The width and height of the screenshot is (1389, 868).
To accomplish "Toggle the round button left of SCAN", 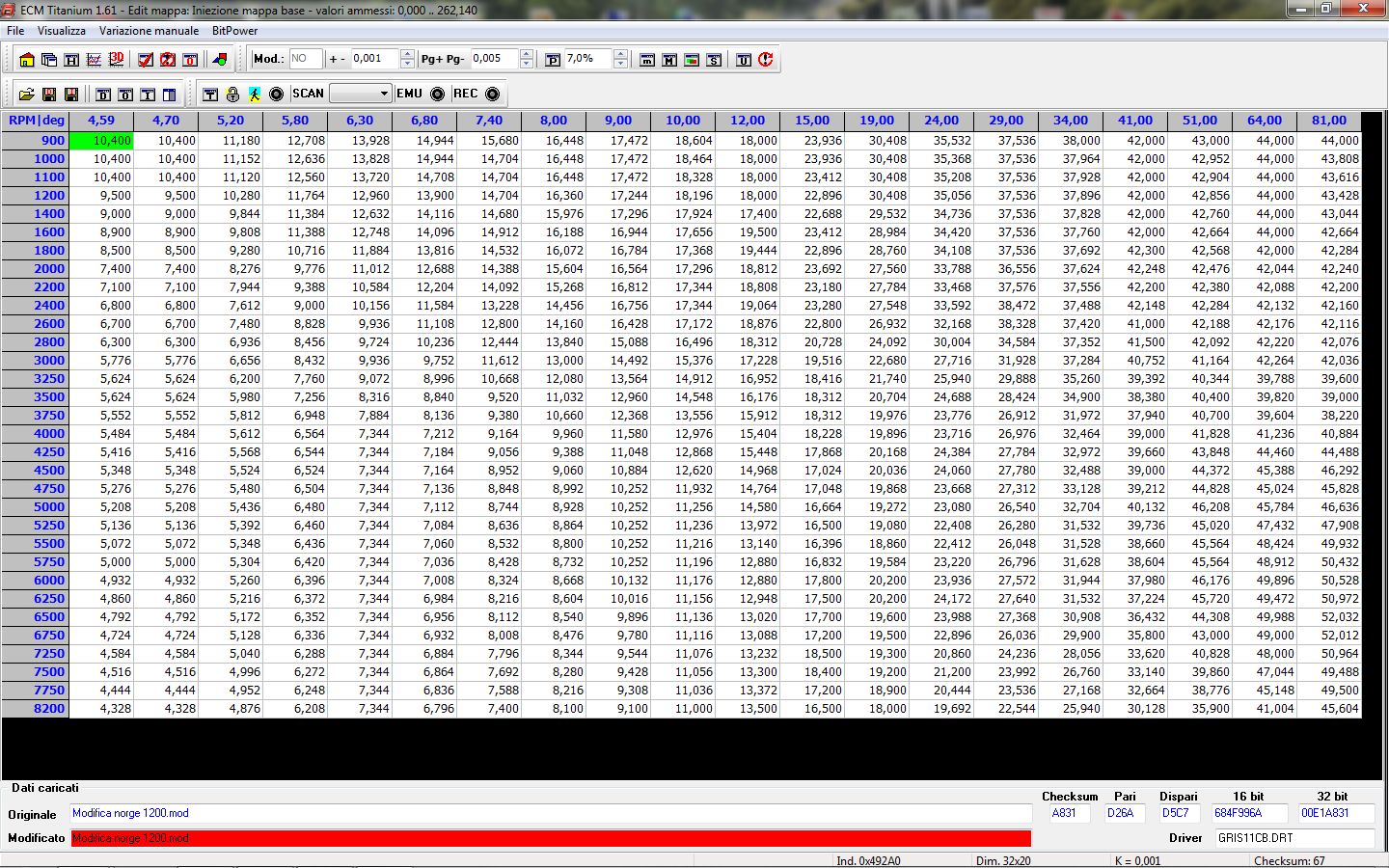I will click(x=277, y=95).
